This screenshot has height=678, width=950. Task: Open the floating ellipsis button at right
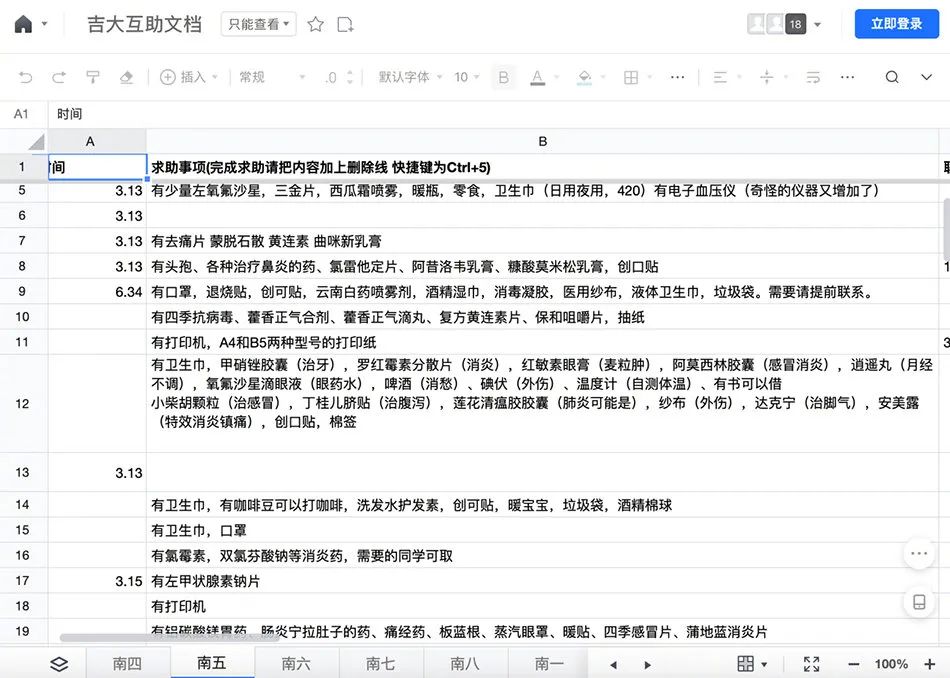tap(919, 553)
